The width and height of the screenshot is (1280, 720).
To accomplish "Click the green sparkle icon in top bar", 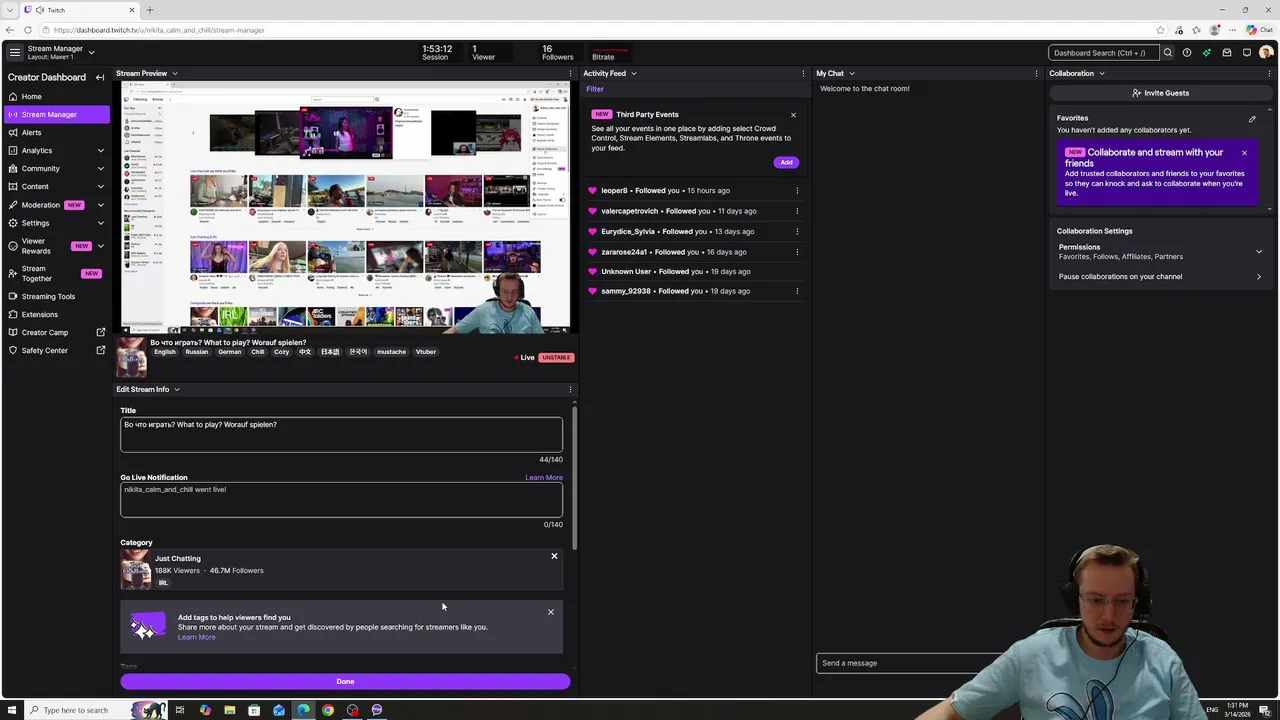I will [x=1207, y=52].
